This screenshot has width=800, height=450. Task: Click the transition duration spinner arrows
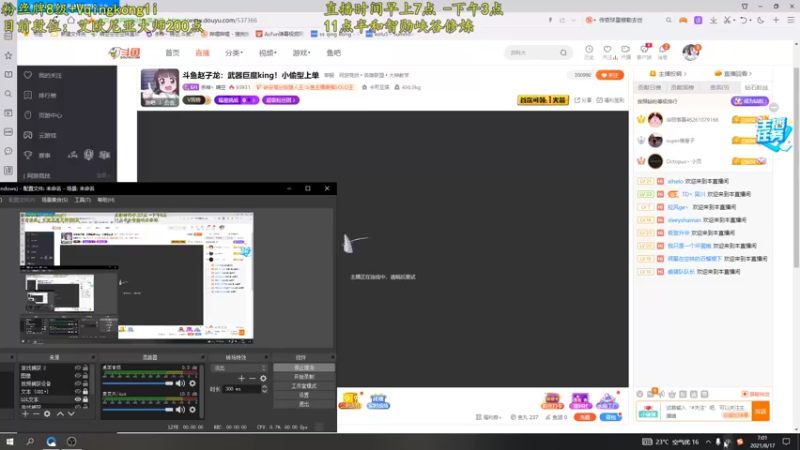[264, 389]
